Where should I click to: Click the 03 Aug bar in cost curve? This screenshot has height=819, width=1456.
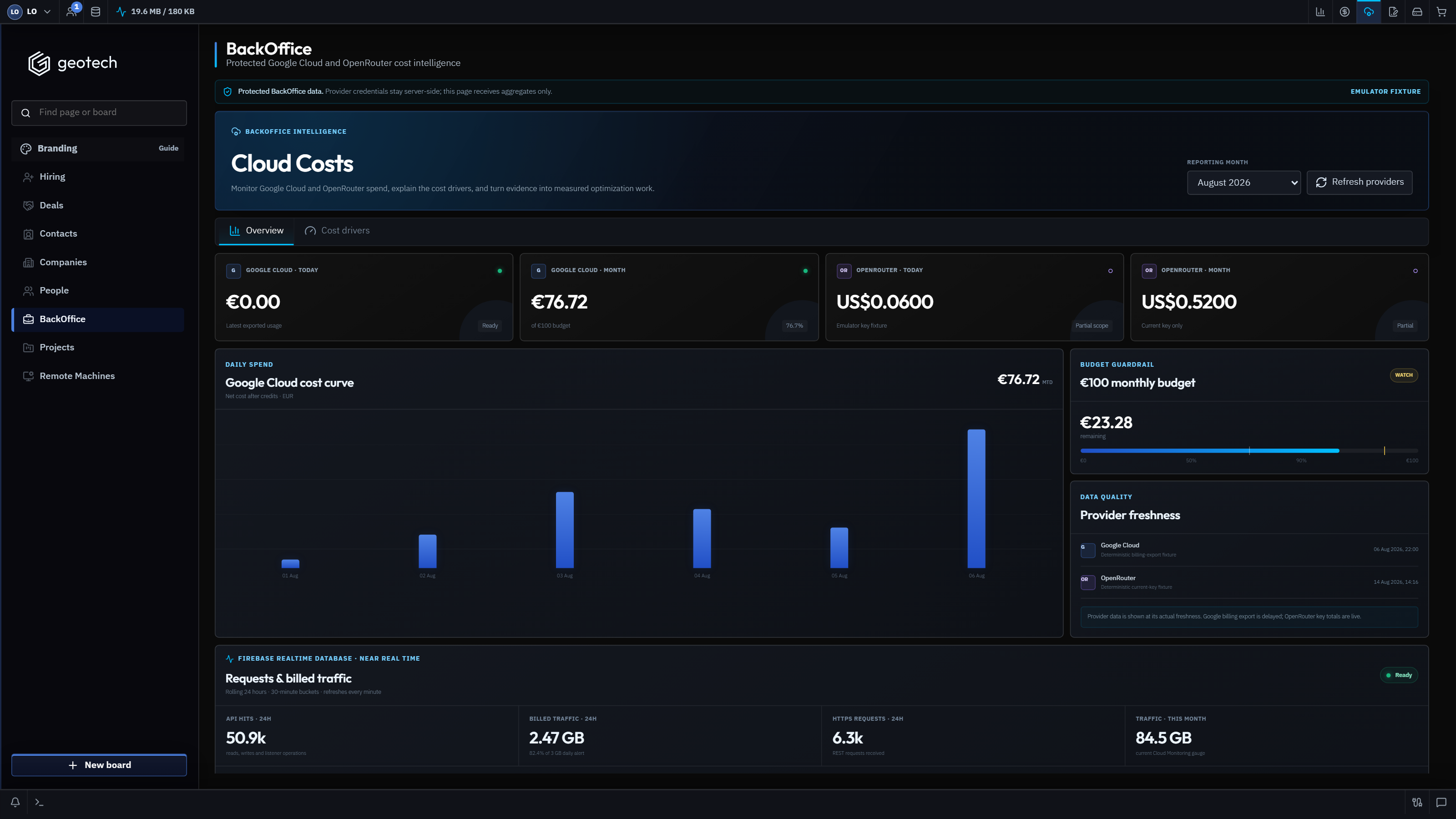pyautogui.click(x=565, y=530)
